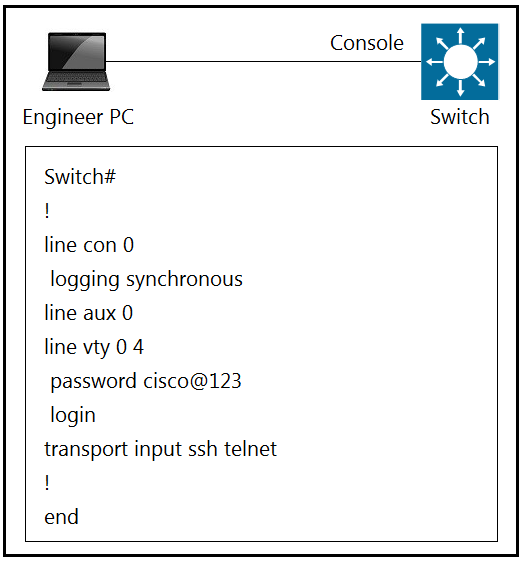The image size is (522, 561).
Task: Click the Engineer PC laptop icon
Action: click(x=76, y=62)
